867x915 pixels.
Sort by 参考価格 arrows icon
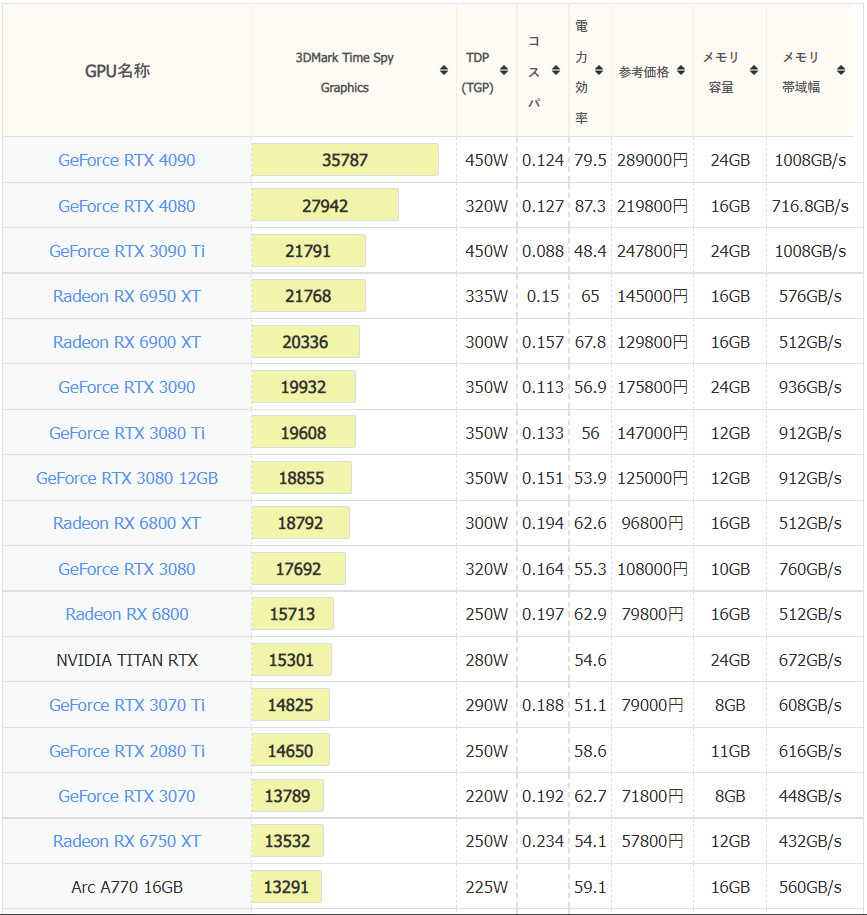(x=681, y=71)
